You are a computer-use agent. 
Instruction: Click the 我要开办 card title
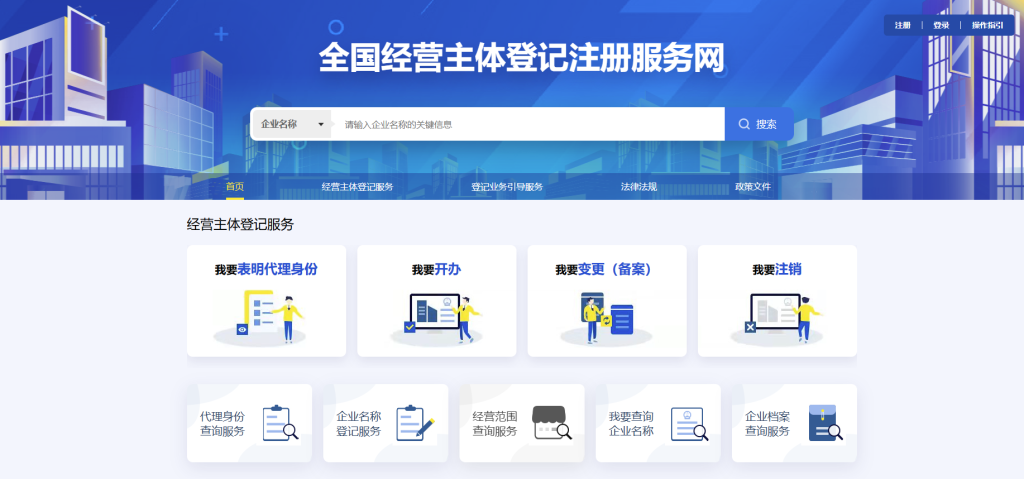(x=436, y=269)
